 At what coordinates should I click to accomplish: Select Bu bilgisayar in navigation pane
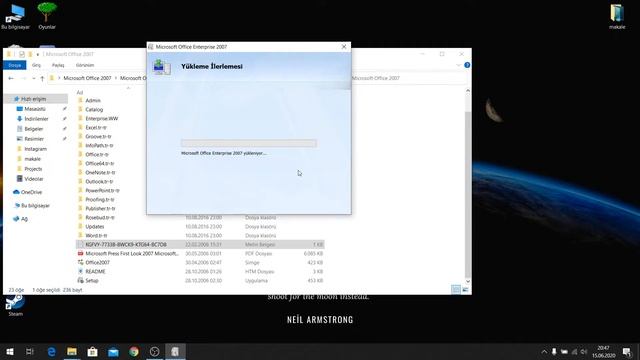35,205
